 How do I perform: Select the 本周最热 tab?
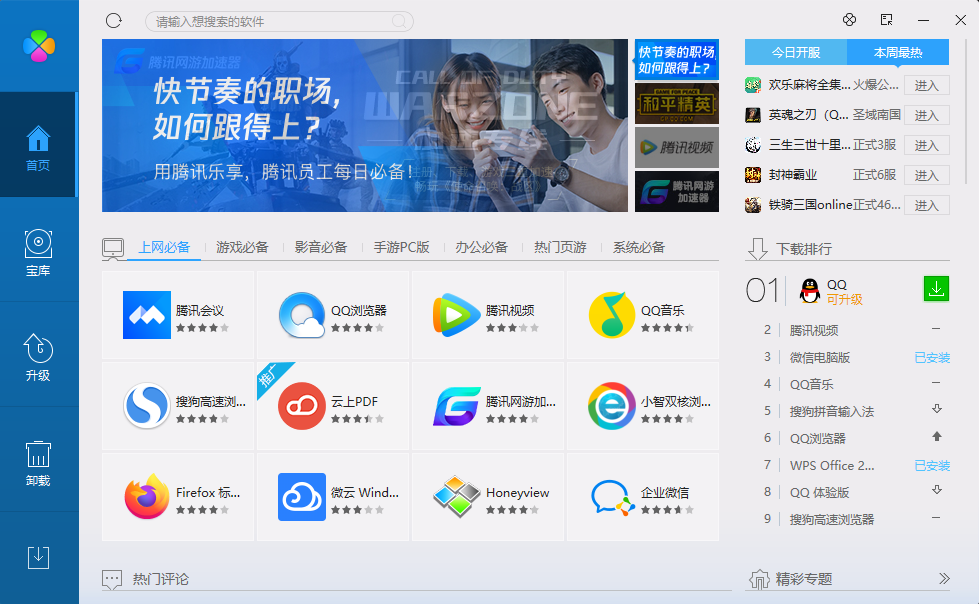pos(898,52)
